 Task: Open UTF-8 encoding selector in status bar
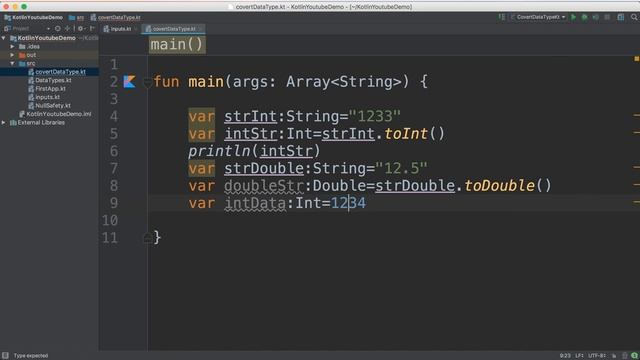597,356
